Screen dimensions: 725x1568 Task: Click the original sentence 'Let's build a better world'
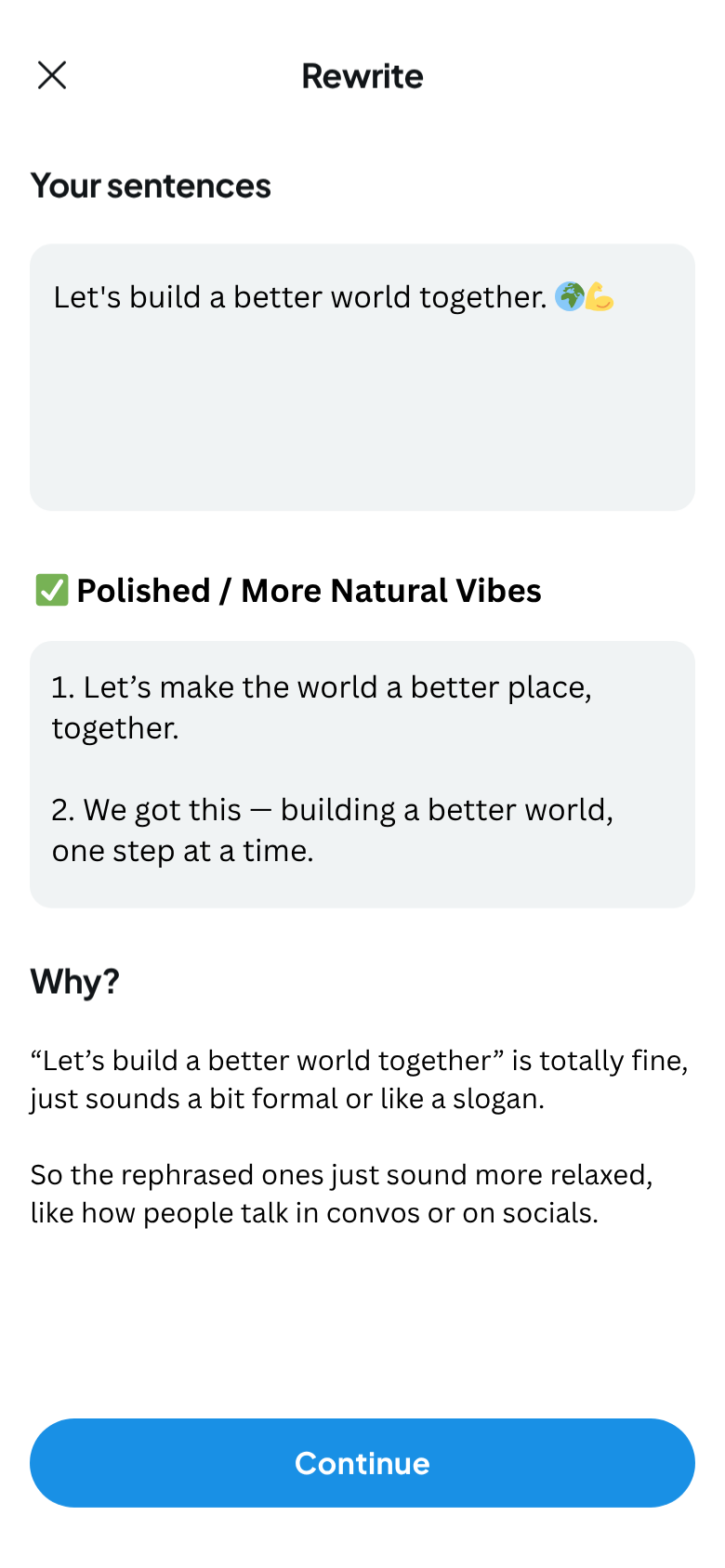click(x=300, y=297)
